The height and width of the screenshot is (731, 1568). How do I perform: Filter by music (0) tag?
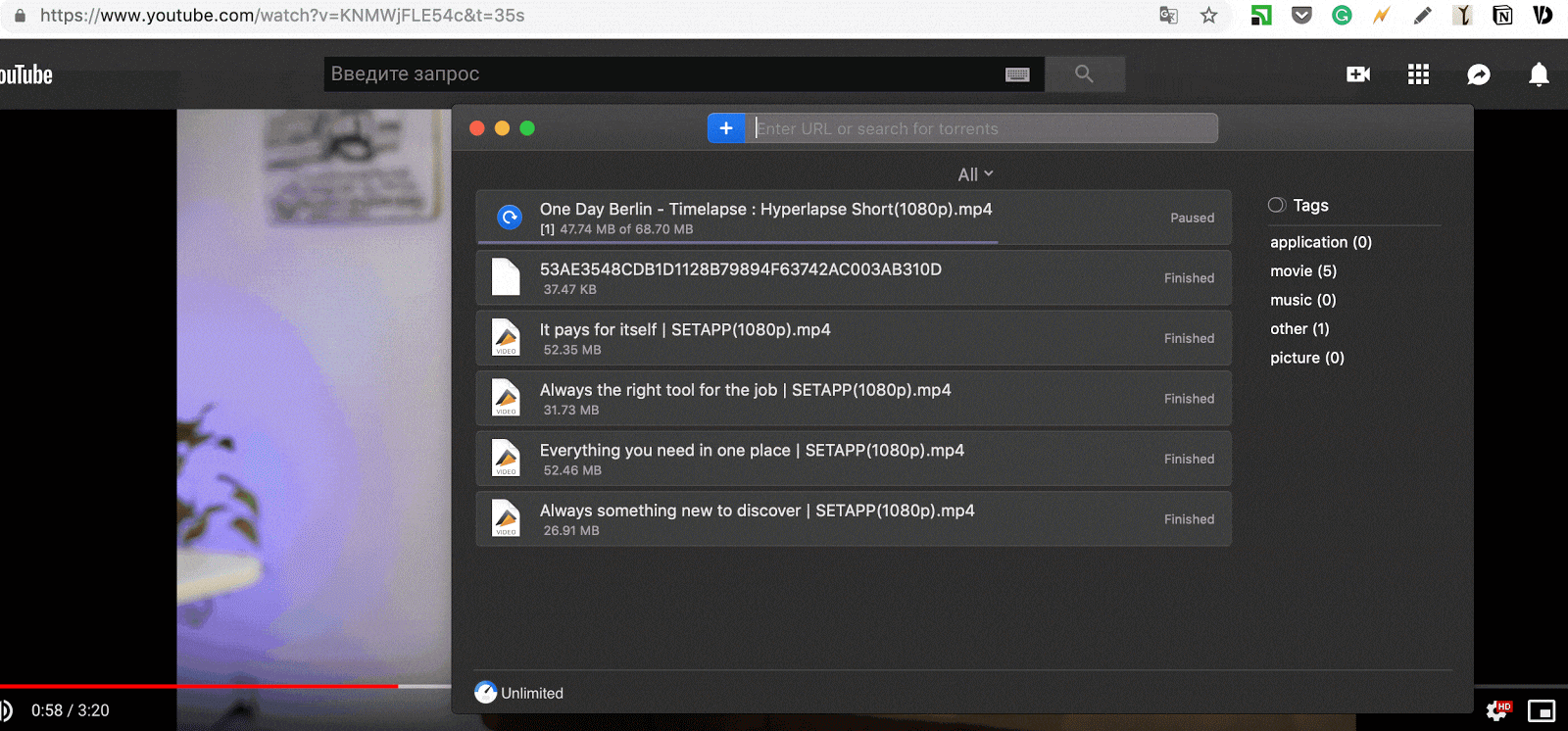pyautogui.click(x=1302, y=300)
